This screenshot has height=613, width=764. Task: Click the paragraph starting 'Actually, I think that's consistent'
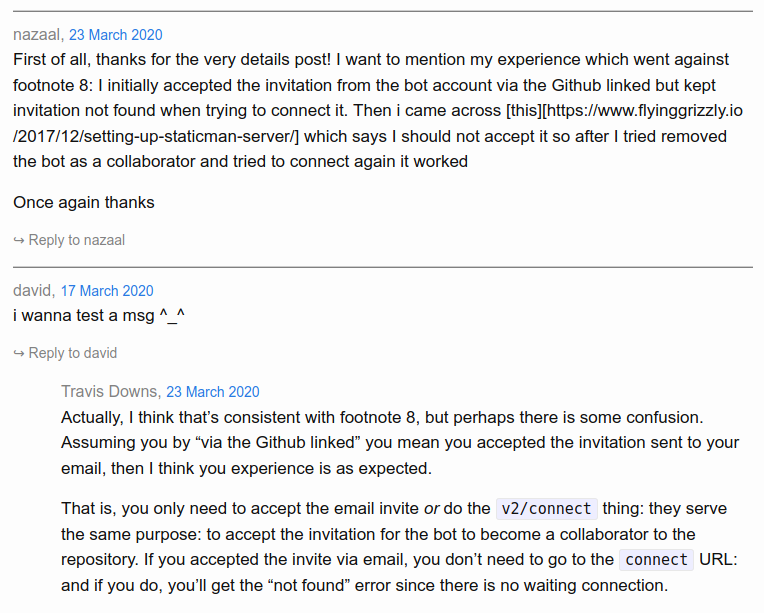coord(400,443)
